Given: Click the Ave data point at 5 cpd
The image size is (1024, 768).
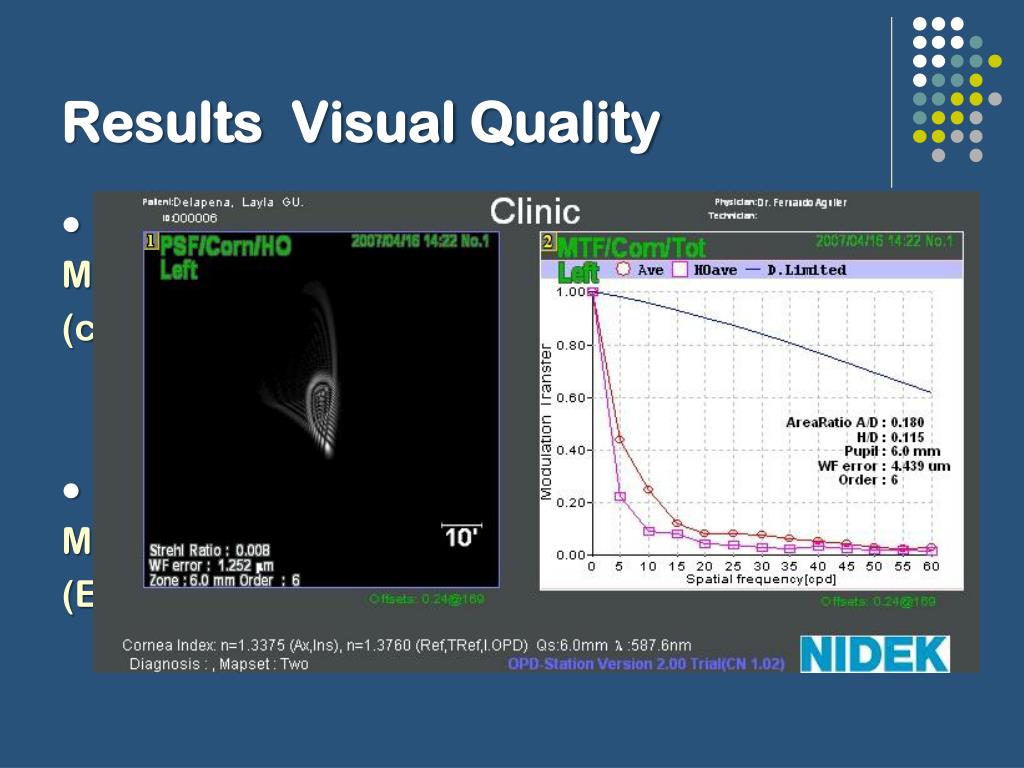Looking at the screenshot, I should [620, 440].
